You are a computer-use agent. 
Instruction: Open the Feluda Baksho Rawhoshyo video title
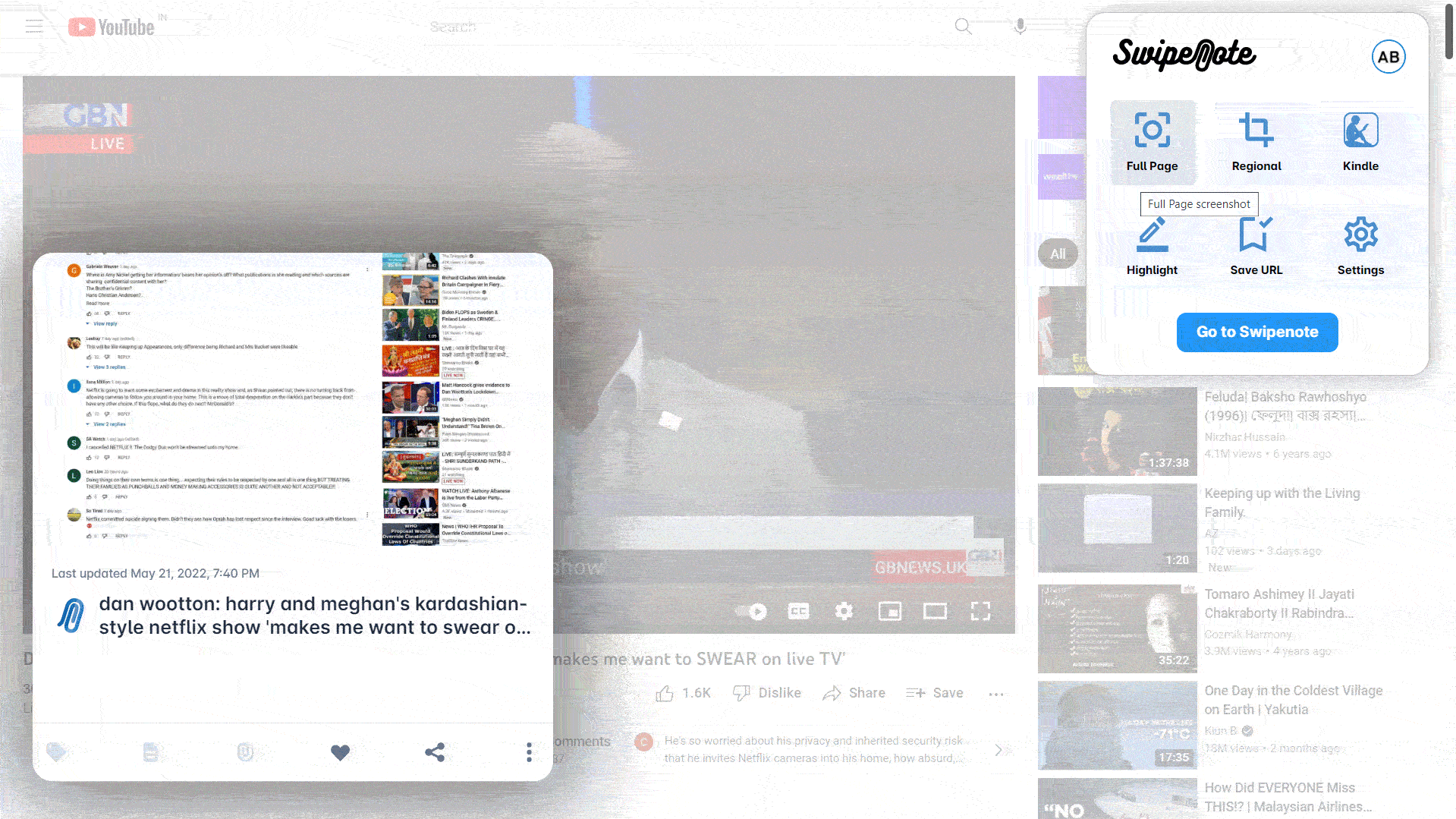click(x=1285, y=406)
